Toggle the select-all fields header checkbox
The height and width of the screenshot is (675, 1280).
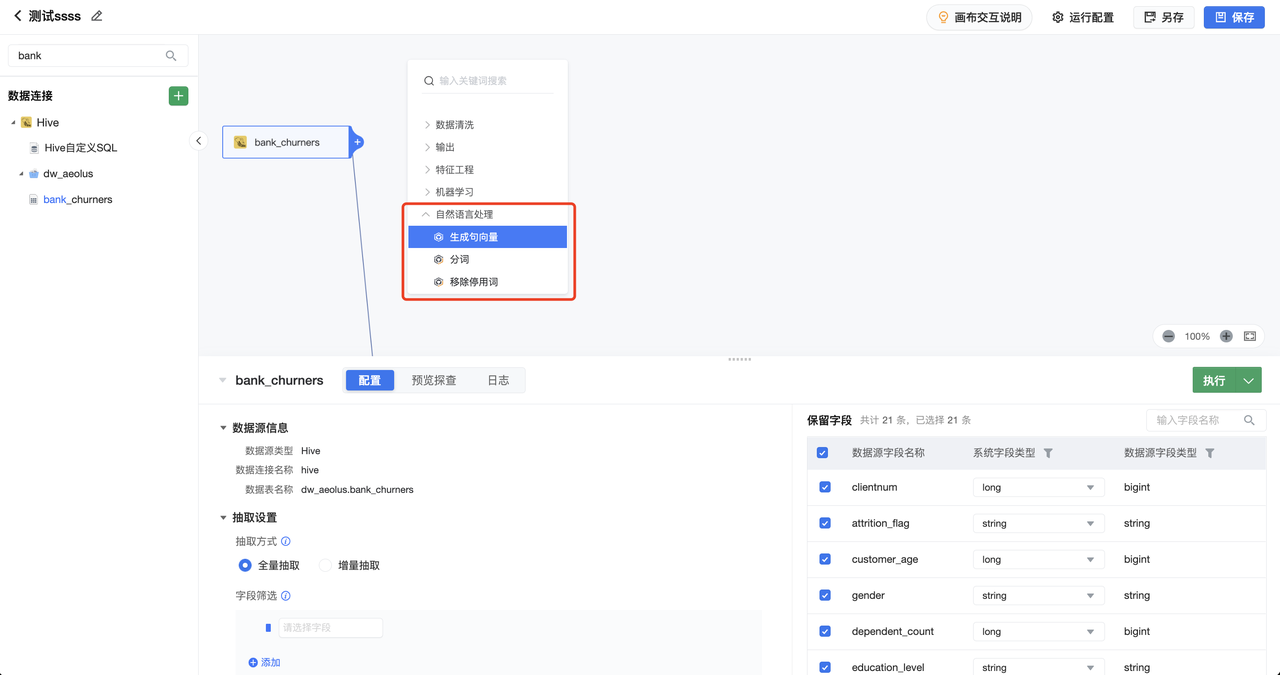[x=823, y=453]
